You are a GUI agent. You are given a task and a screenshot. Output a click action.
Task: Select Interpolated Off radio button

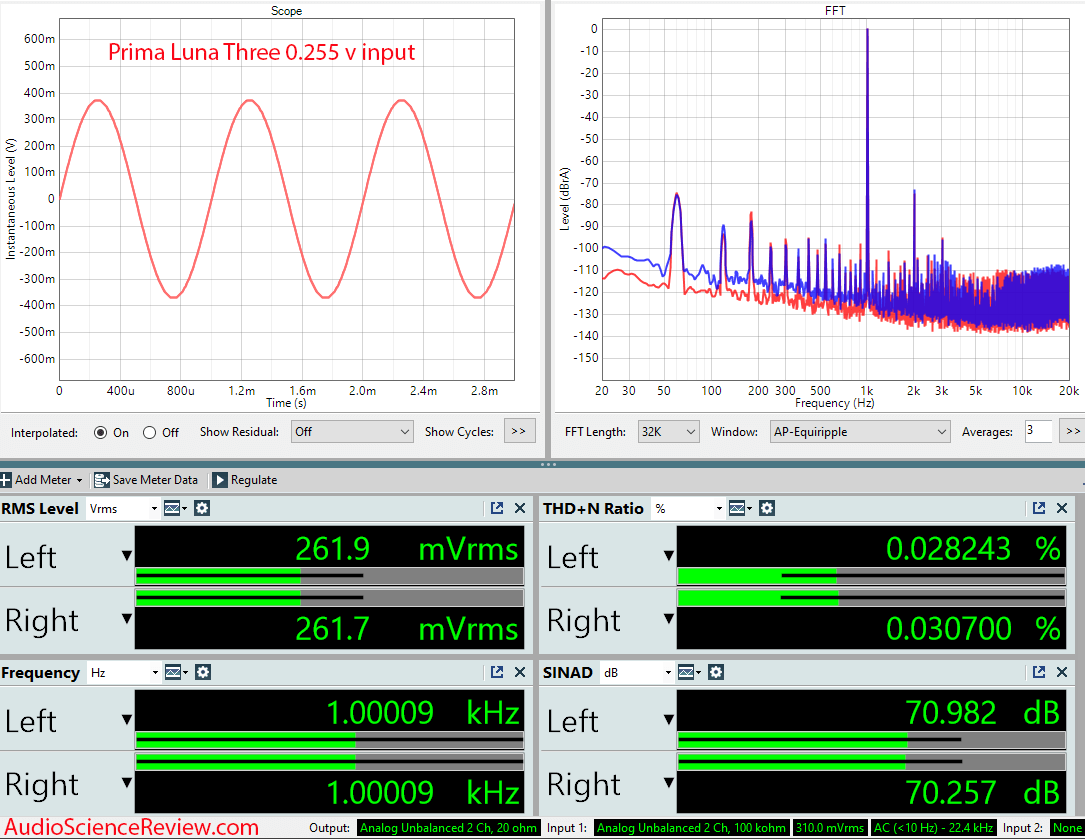coord(149,433)
